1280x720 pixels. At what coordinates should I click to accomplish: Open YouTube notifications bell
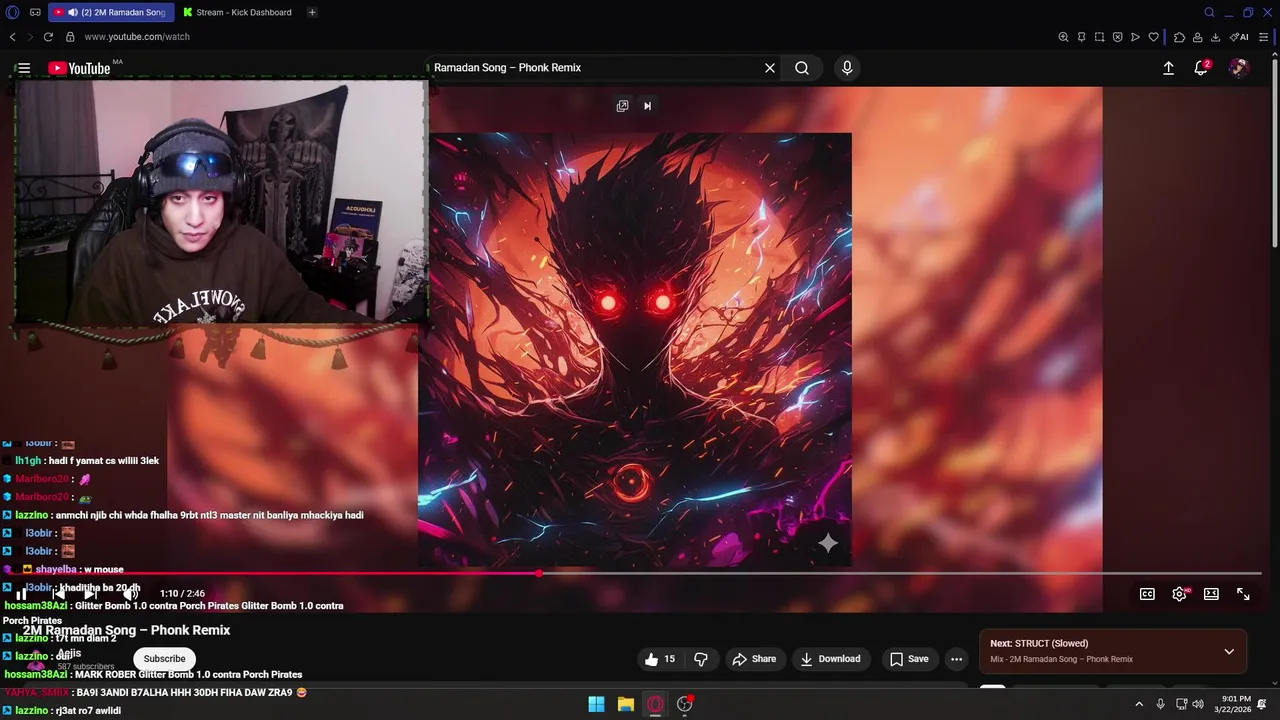(x=1201, y=68)
